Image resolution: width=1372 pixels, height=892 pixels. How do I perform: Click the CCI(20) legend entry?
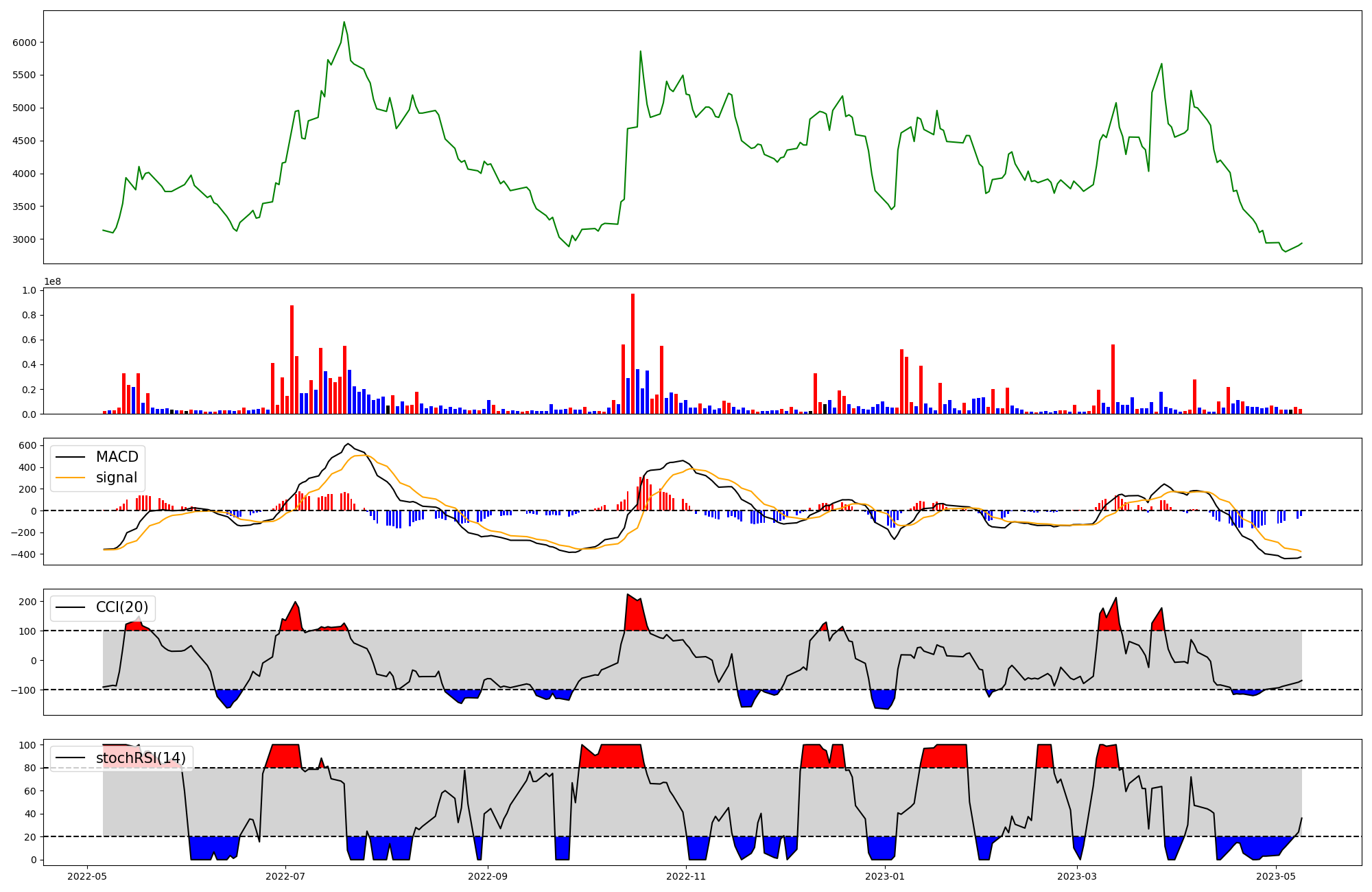pos(121,607)
